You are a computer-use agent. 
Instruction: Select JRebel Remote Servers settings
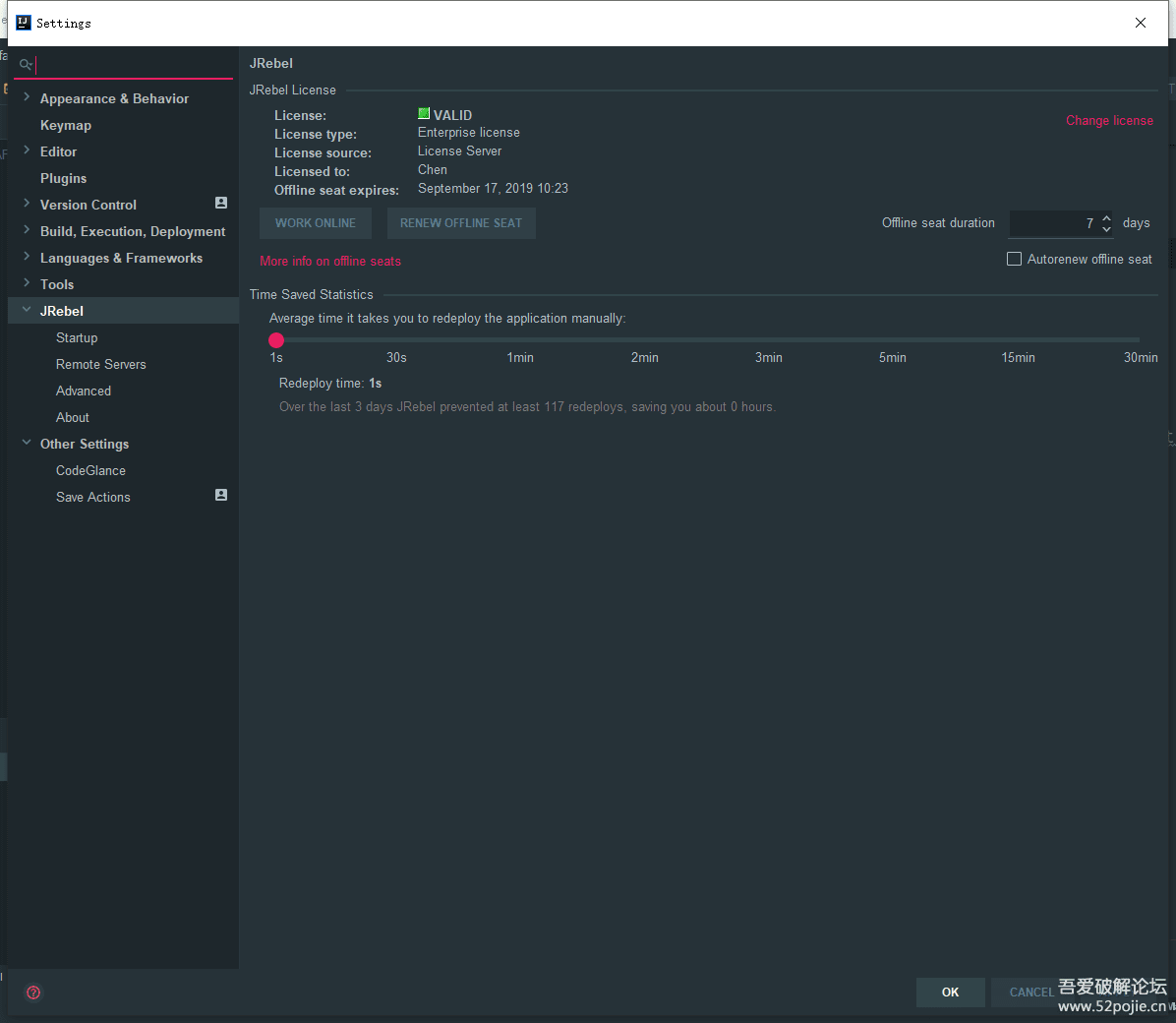click(100, 364)
